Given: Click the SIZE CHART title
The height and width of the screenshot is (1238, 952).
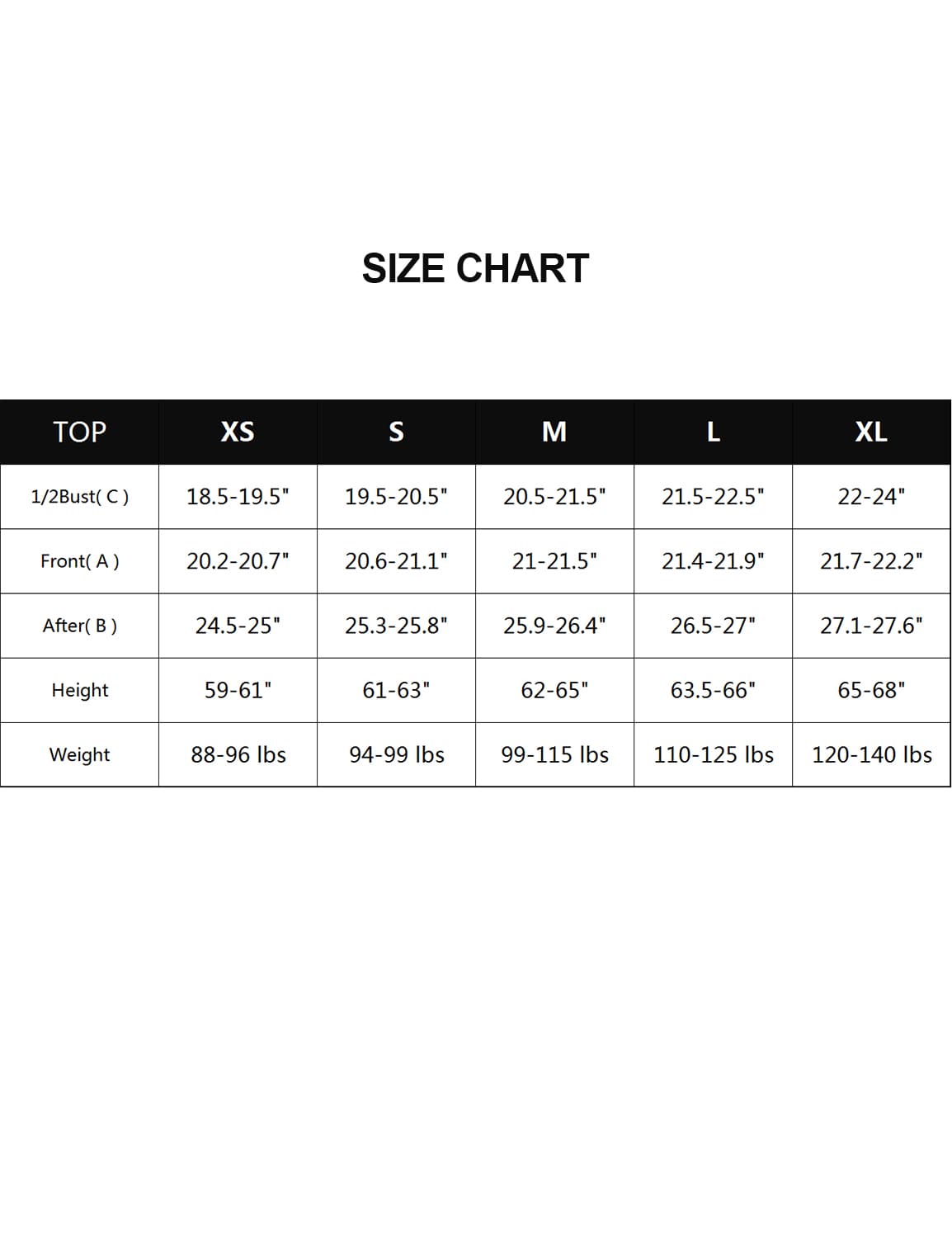Looking at the screenshot, I should pos(475,268).
